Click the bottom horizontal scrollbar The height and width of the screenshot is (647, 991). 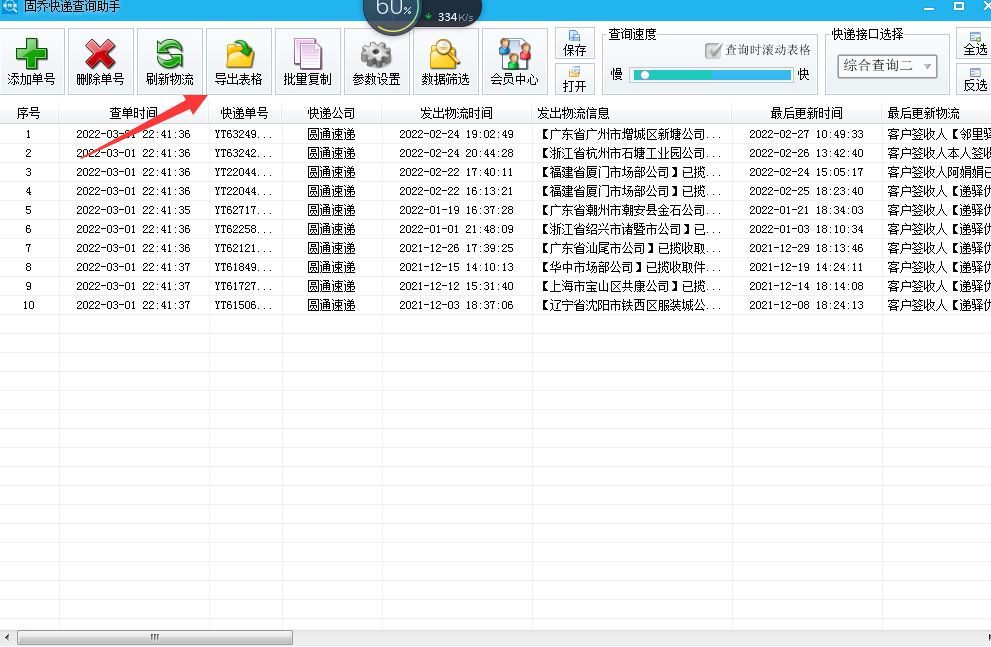[x=155, y=636]
